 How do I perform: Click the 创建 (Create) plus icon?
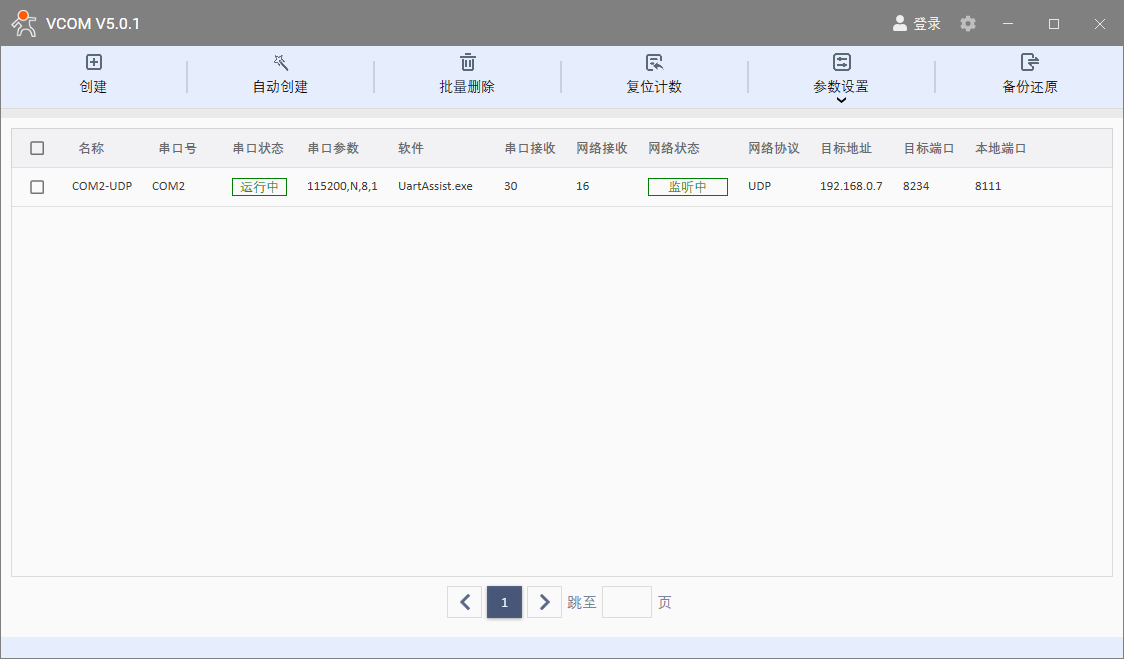pyautogui.click(x=93, y=63)
